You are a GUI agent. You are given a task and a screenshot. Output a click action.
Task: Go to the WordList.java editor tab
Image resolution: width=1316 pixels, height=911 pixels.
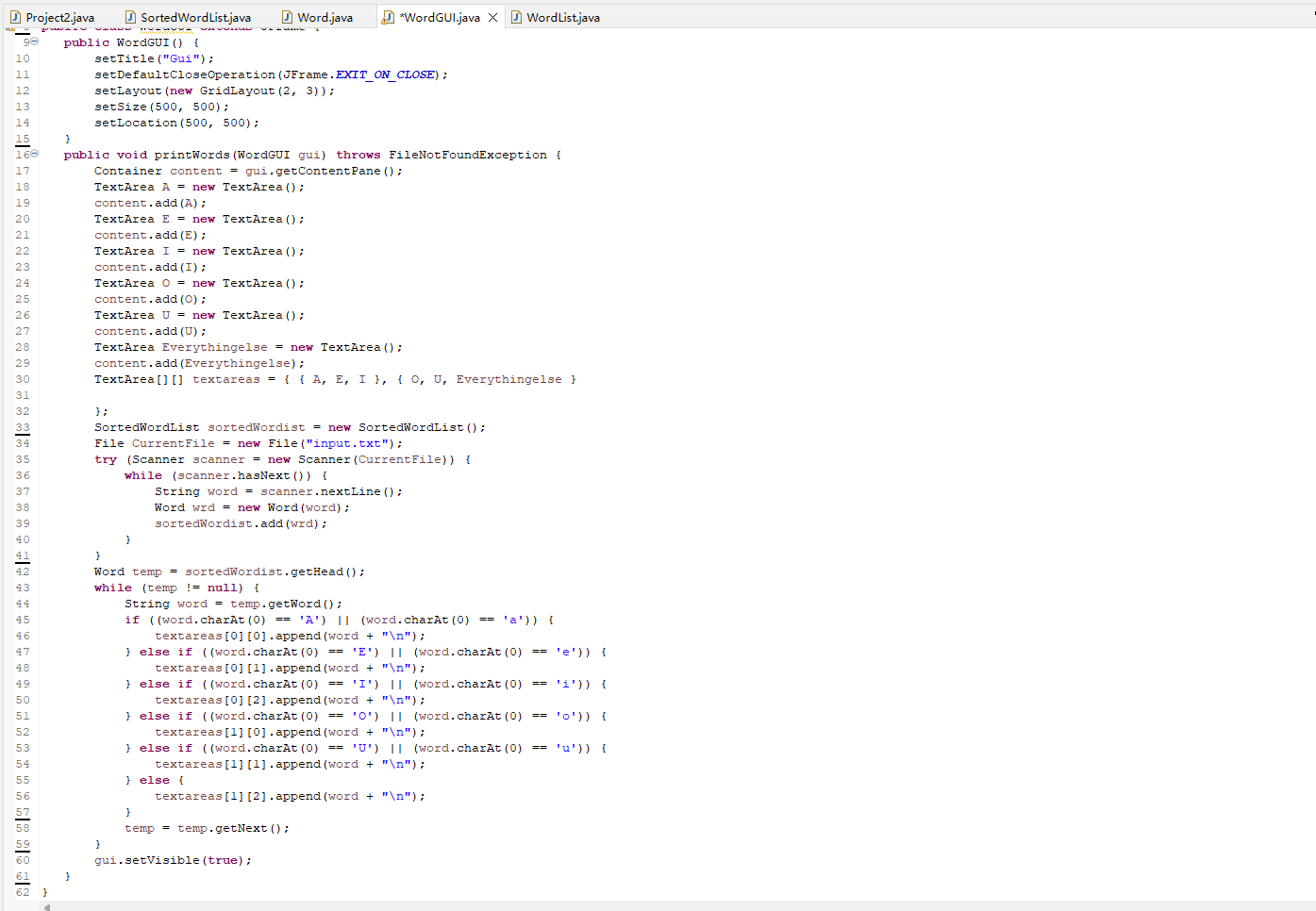click(x=555, y=17)
